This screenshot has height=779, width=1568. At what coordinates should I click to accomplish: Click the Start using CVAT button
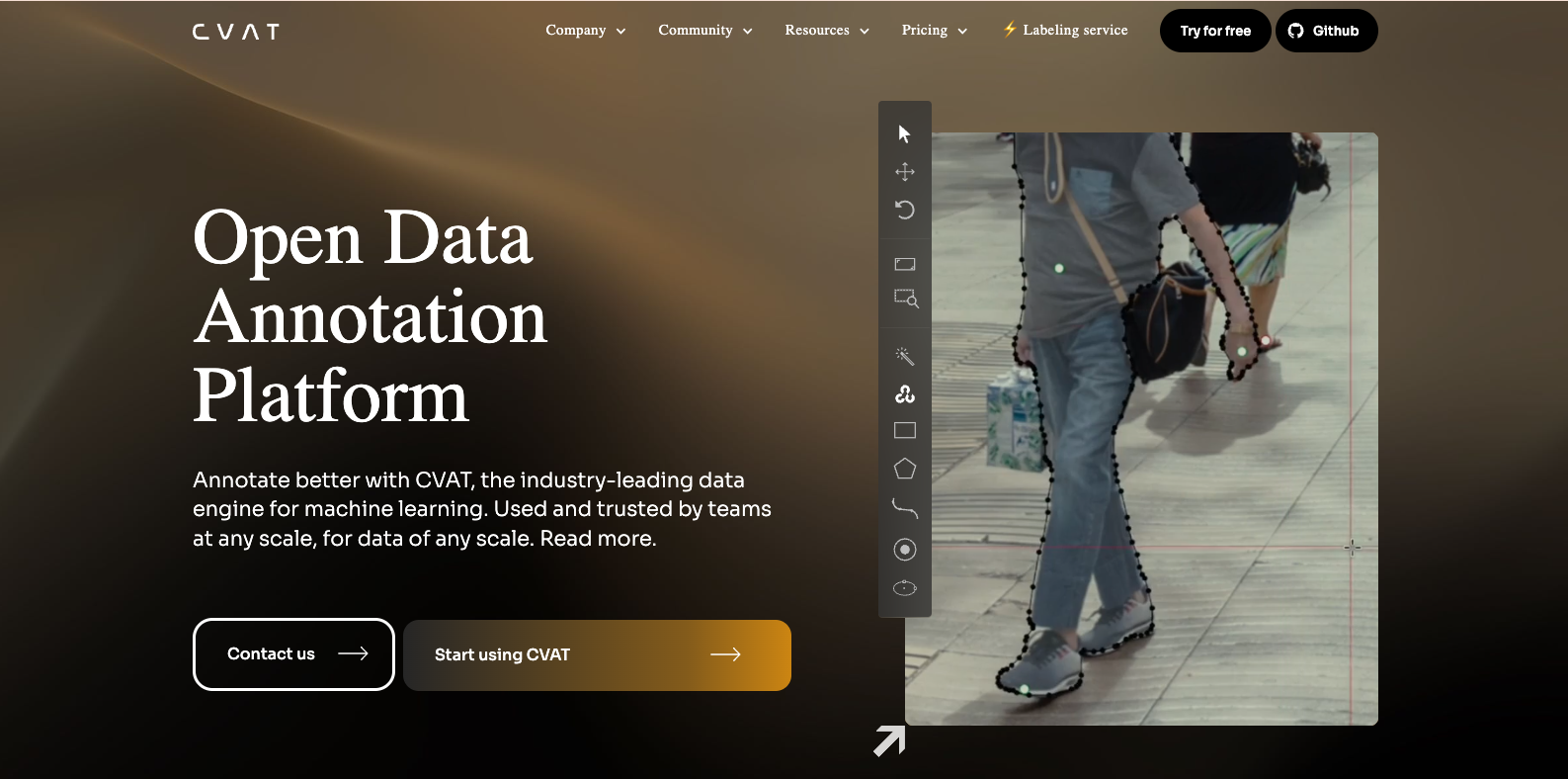(x=597, y=655)
